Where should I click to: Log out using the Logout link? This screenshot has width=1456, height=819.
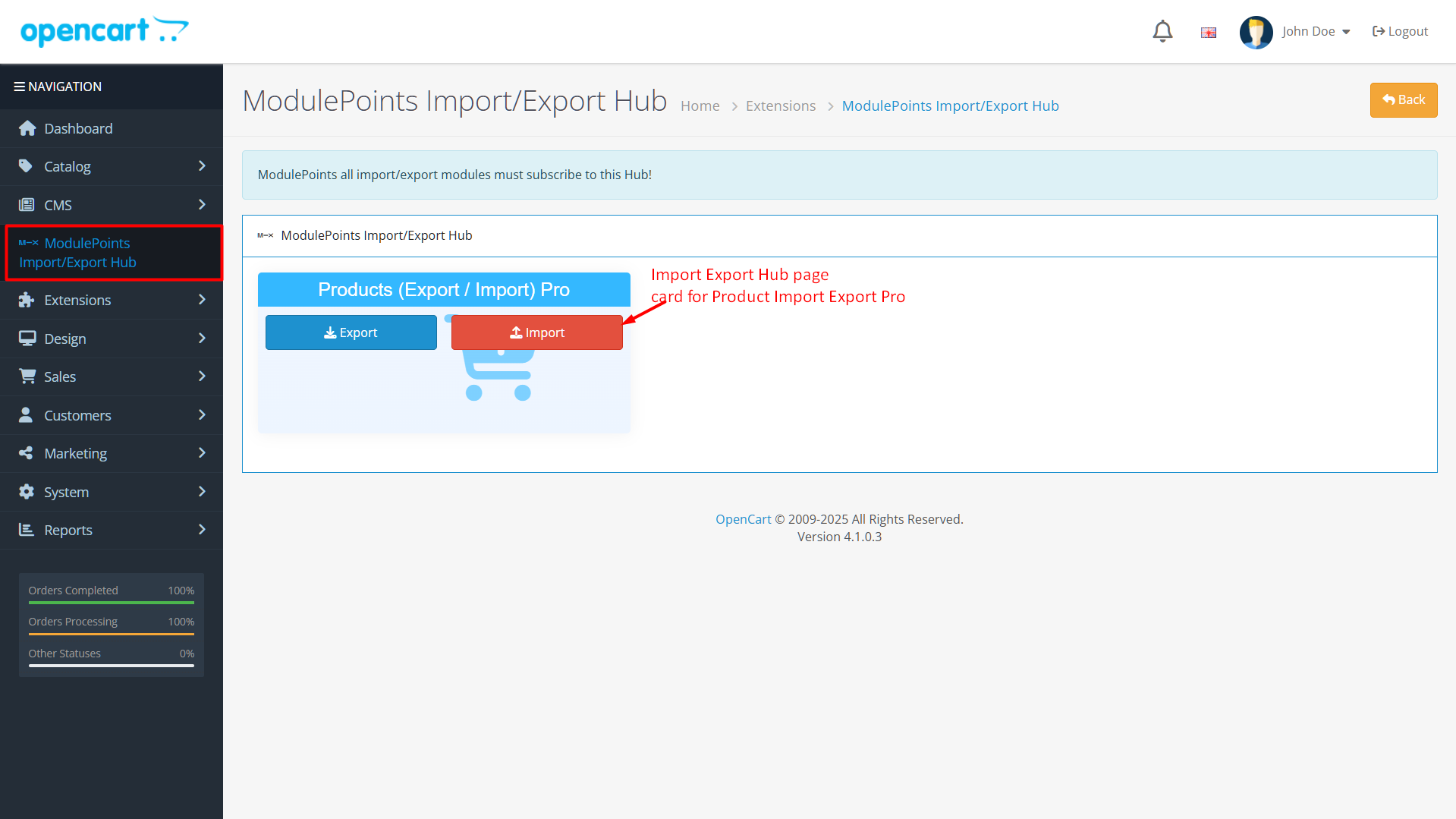tap(1400, 32)
